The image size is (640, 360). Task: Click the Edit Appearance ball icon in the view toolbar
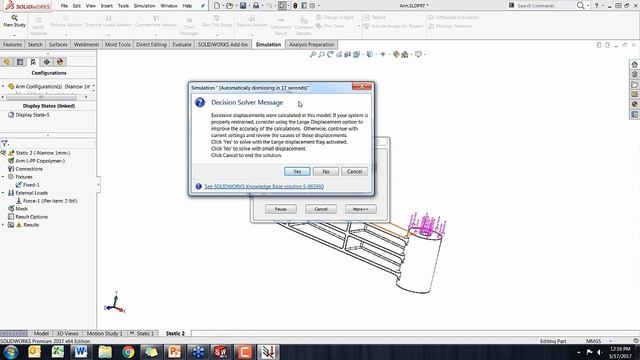pos(396,54)
